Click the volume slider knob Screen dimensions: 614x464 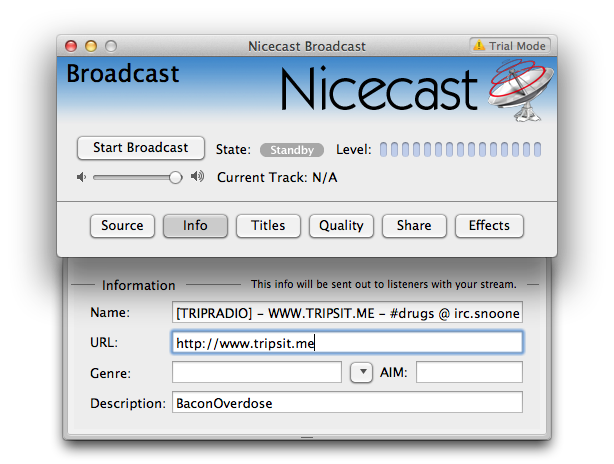175,177
